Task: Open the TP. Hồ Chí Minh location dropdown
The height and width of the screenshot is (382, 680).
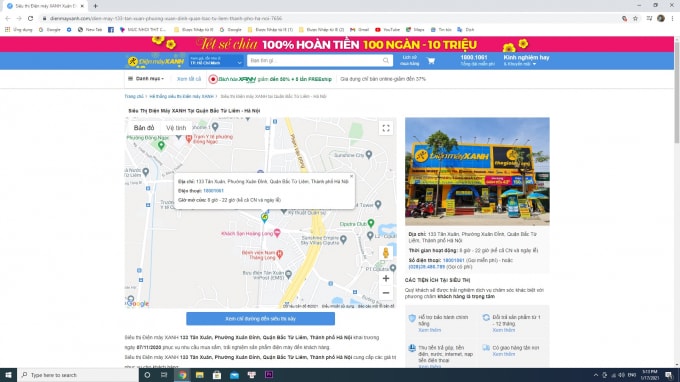Action: pos(216,61)
